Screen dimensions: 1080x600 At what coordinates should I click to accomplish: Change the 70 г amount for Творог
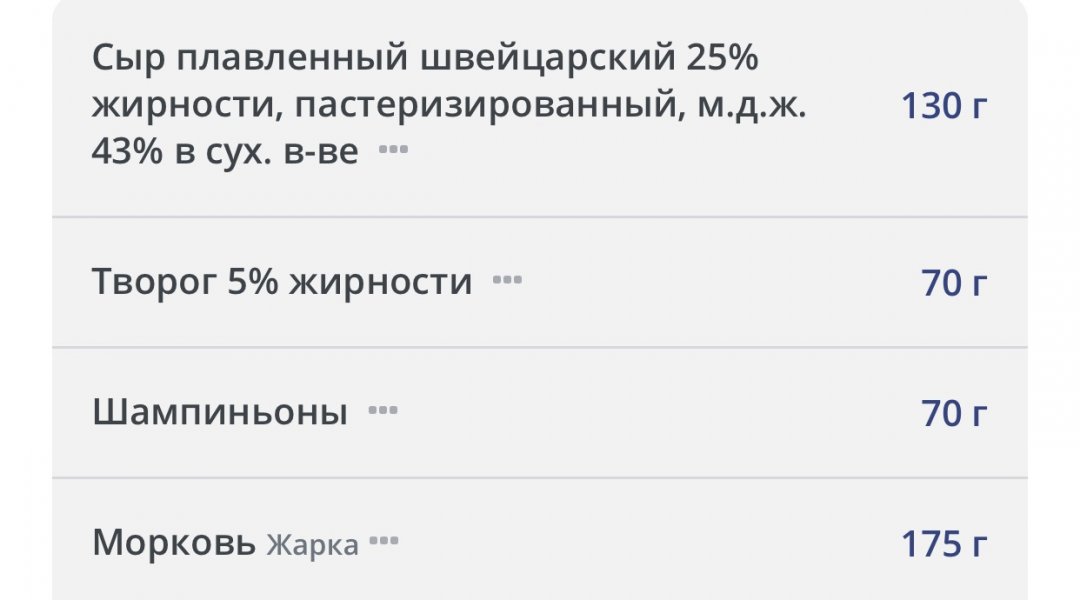click(x=954, y=283)
